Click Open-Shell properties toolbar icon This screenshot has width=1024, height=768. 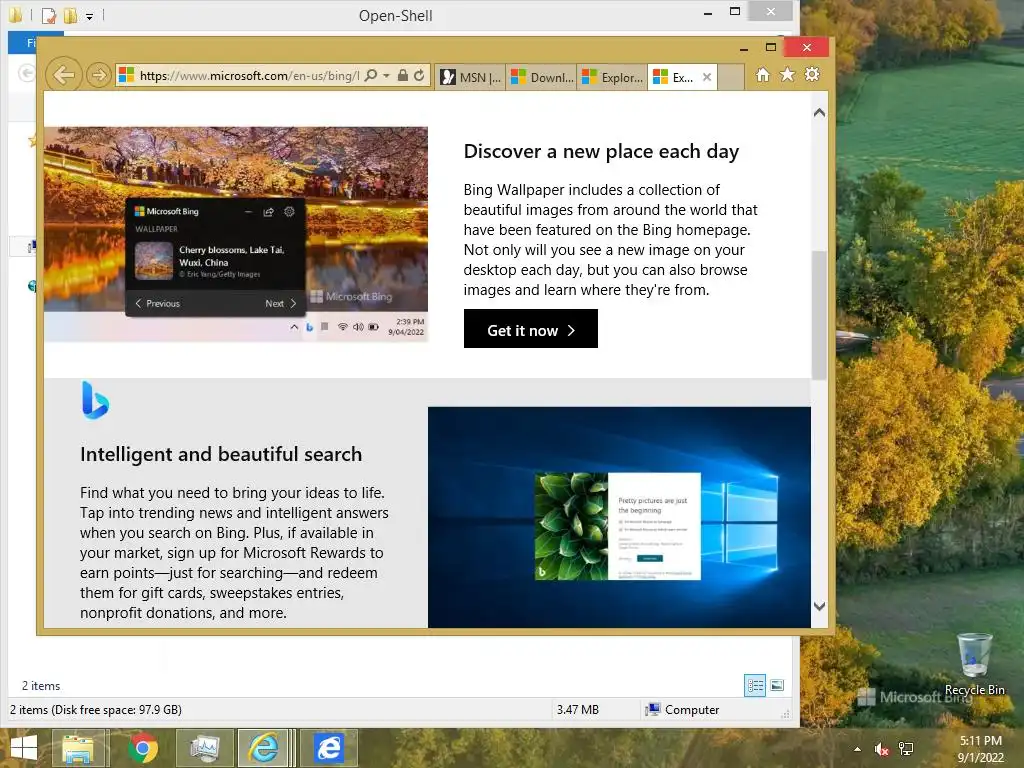[x=48, y=15]
